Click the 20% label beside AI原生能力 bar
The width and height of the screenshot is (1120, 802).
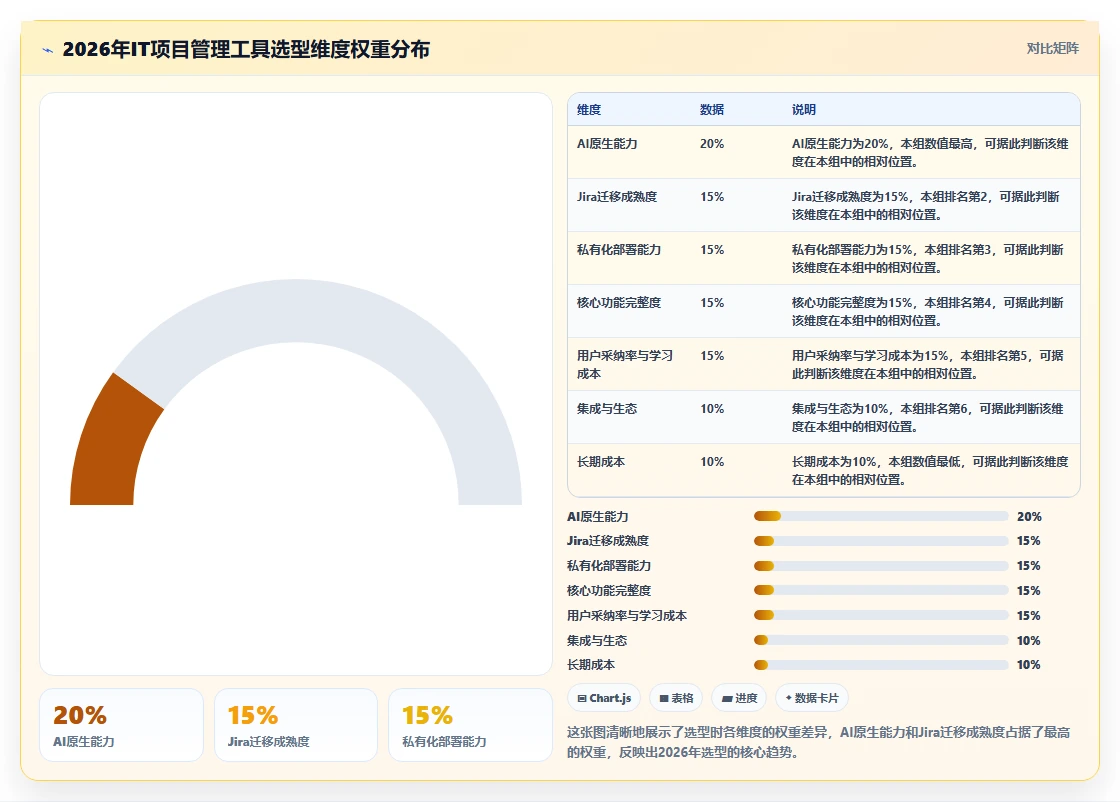coord(1029,516)
